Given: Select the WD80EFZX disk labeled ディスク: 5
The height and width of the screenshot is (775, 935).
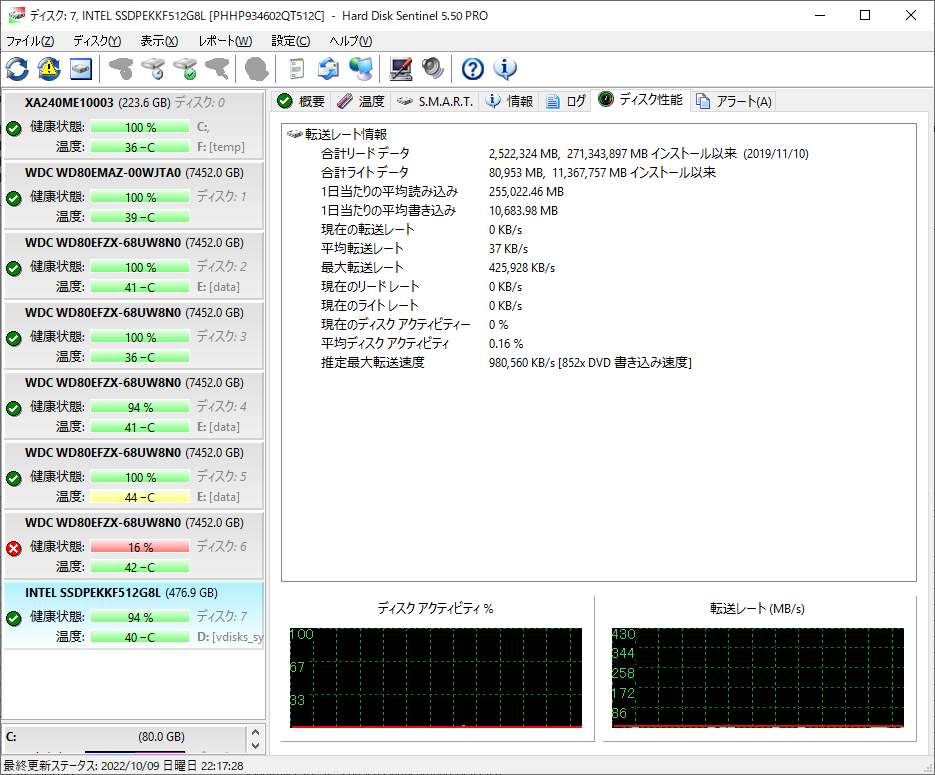Looking at the screenshot, I should tap(134, 475).
